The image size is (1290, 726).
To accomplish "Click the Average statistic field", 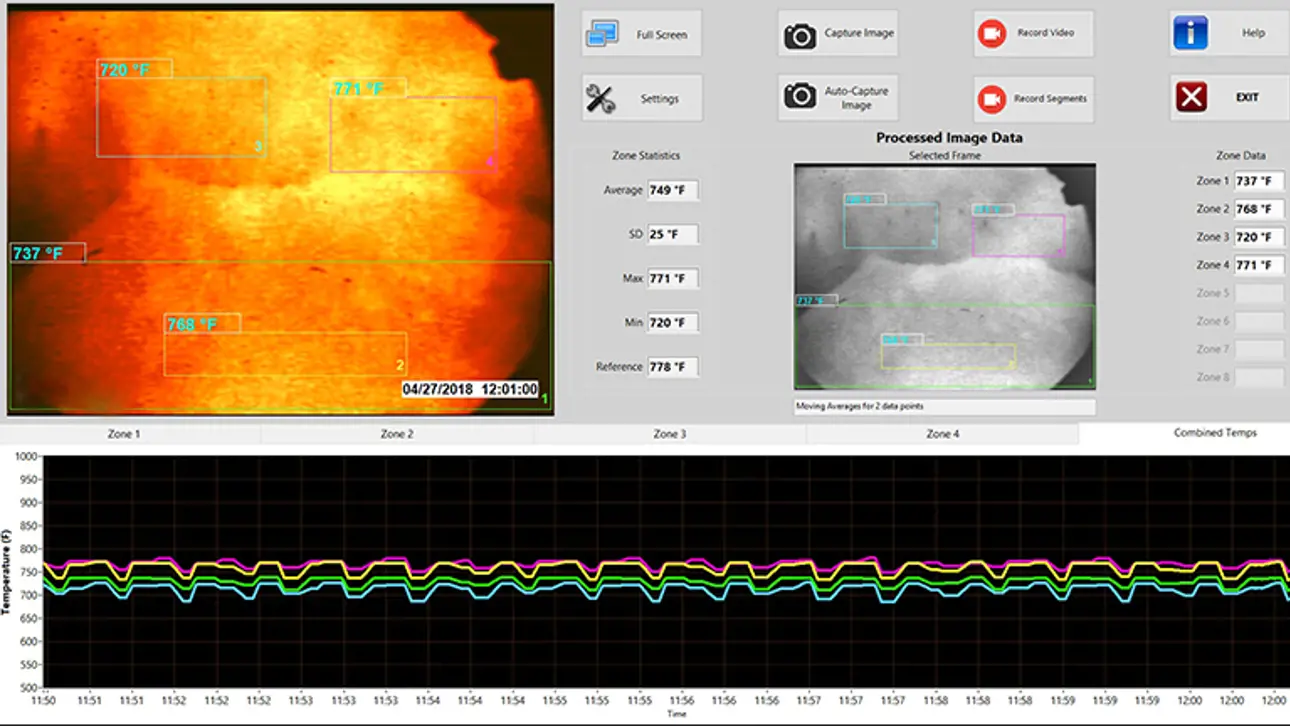I will tap(673, 190).
